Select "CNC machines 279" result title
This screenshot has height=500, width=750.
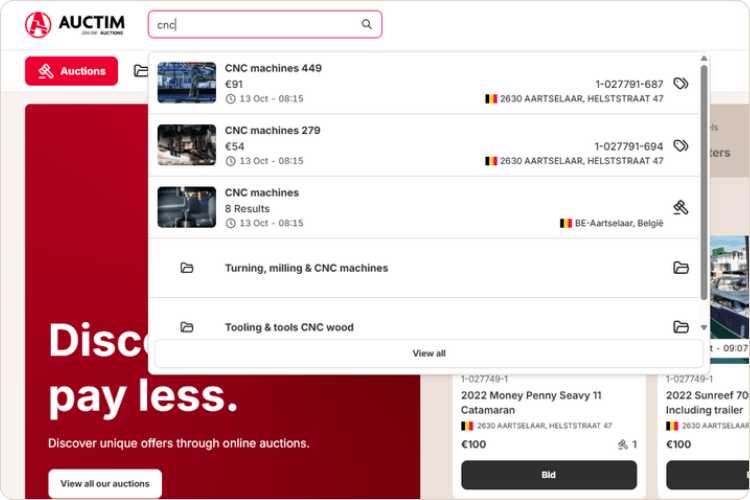click(273, 130)
